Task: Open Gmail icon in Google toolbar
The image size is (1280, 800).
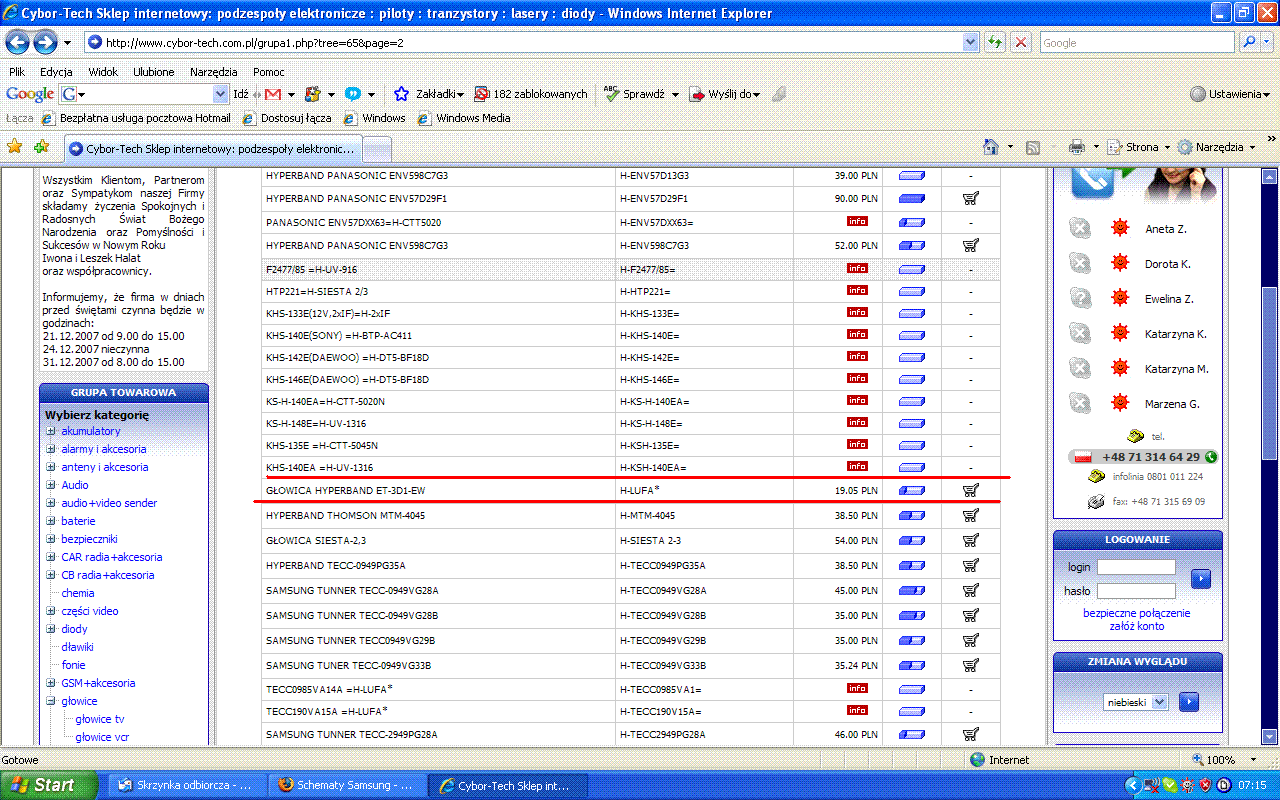Action: click(x=273, y=94)
